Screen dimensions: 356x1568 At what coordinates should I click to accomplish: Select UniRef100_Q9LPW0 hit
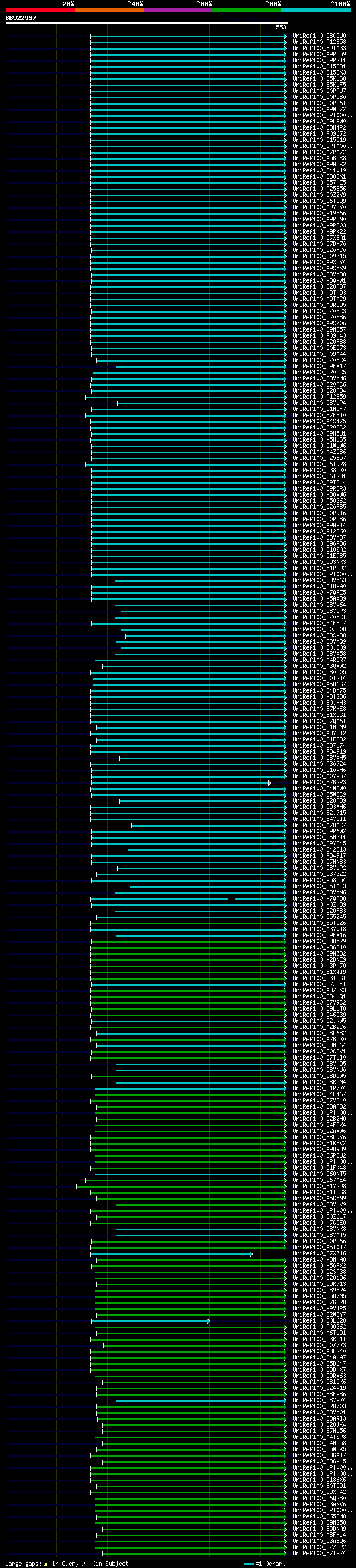(x=319, y=122)
